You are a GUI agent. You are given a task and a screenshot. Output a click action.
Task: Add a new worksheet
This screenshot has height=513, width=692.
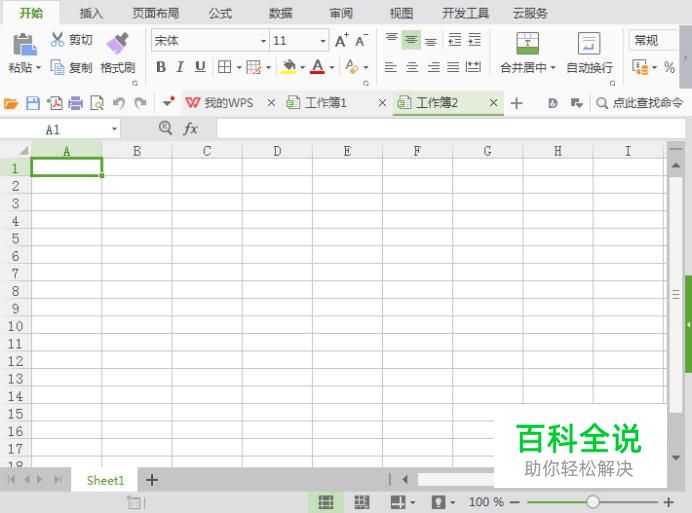[x=152, y=479]
